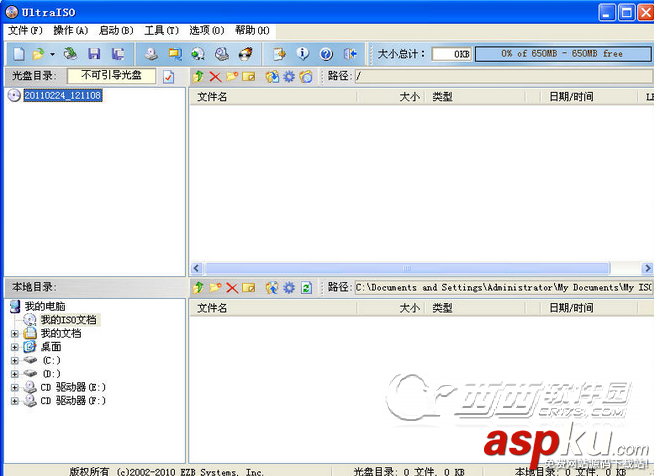
Task: Click gear icon in local directory toolbar
Action: click(289, 287)
